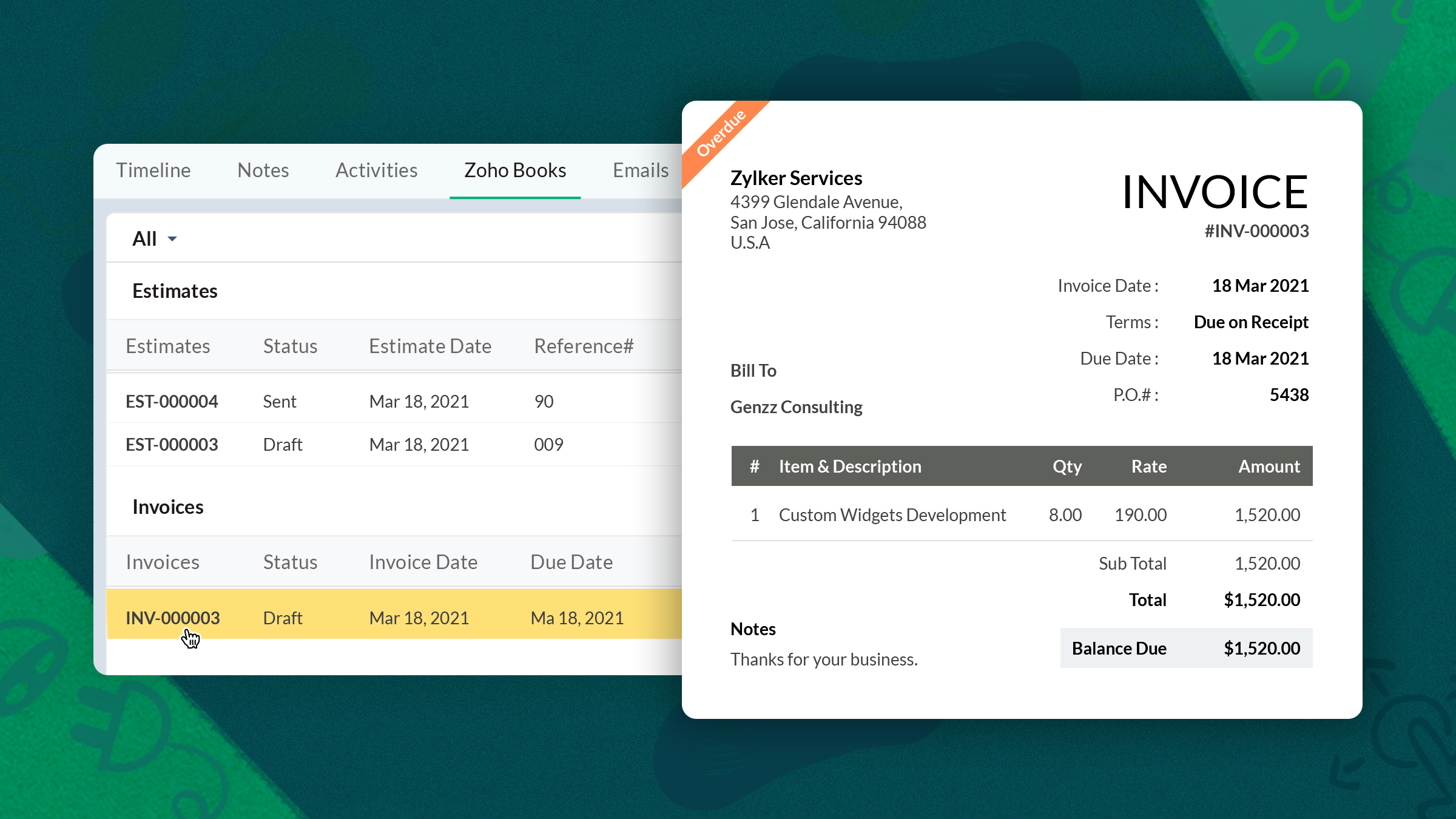Click reference value 90
Screen dimensions: 1456x819
544,401
